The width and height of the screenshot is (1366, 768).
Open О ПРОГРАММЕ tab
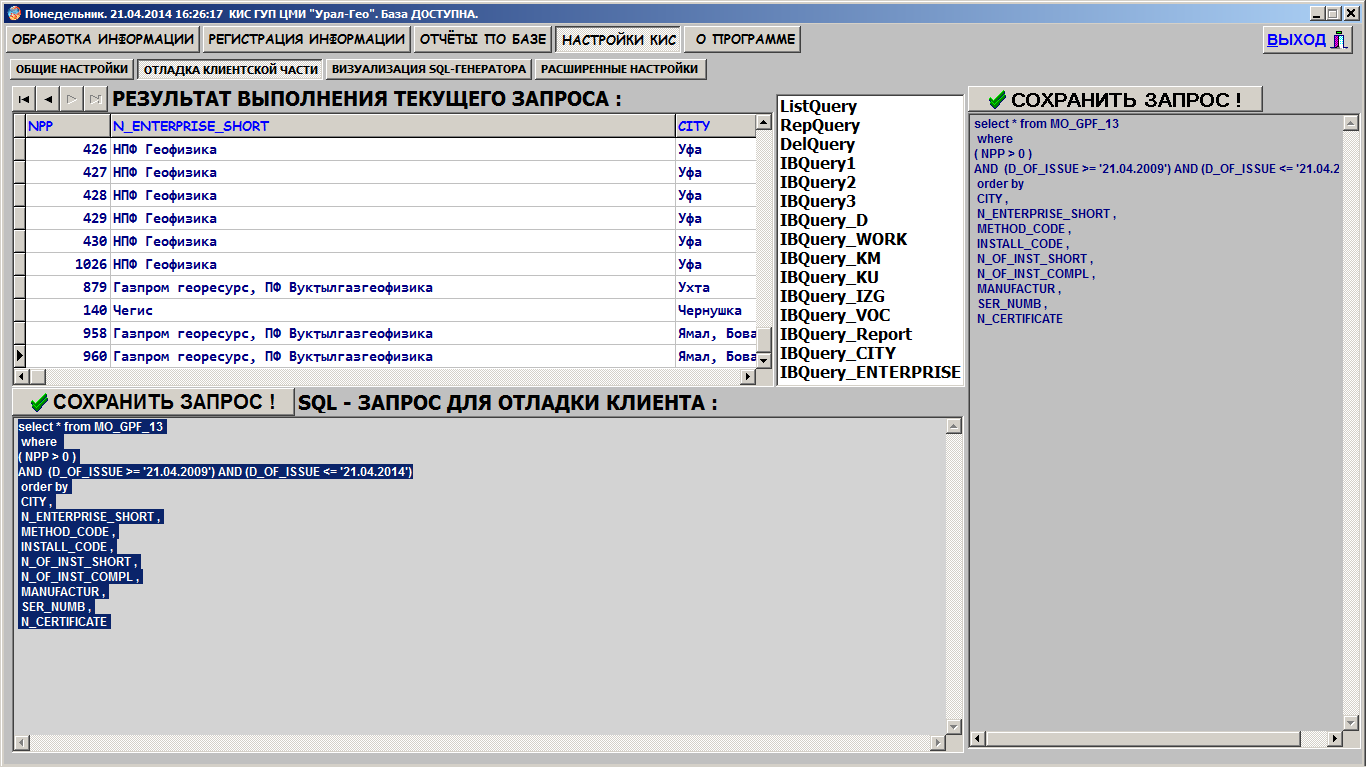pos(744,39)
